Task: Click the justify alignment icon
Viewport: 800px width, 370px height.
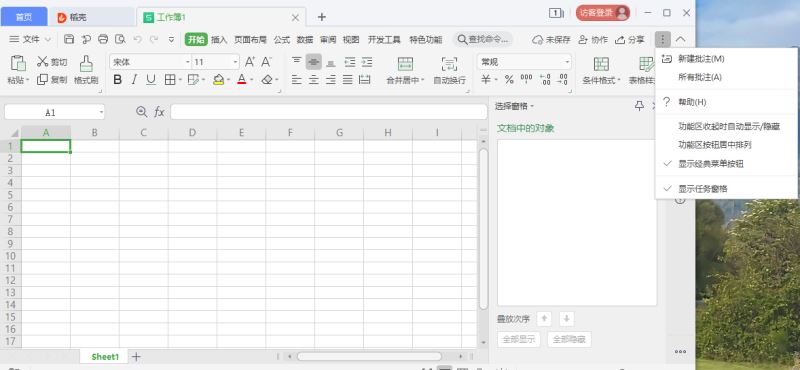Action: pos(347,80)
